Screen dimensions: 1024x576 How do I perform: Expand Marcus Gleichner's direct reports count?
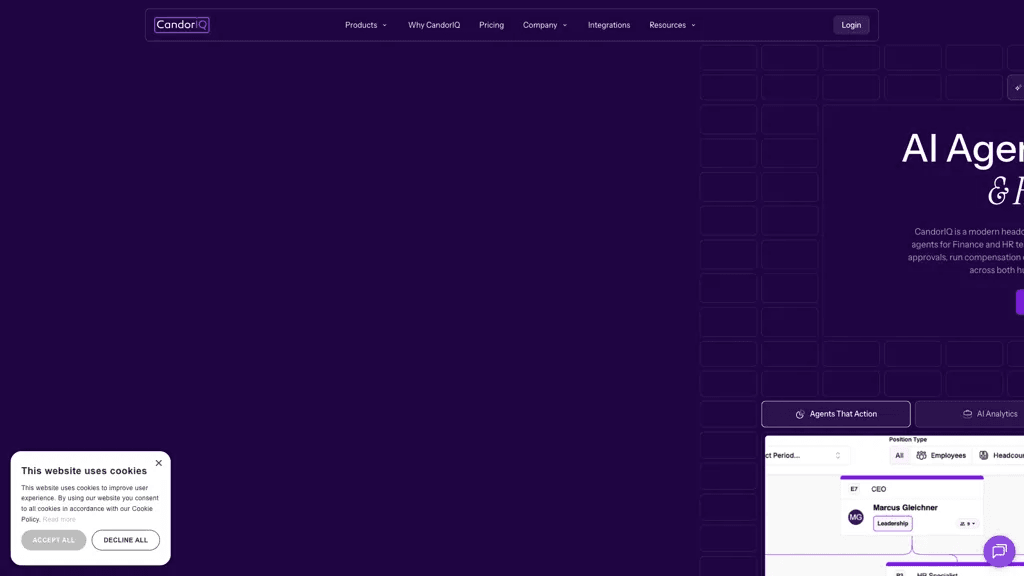tap(967, 524)
